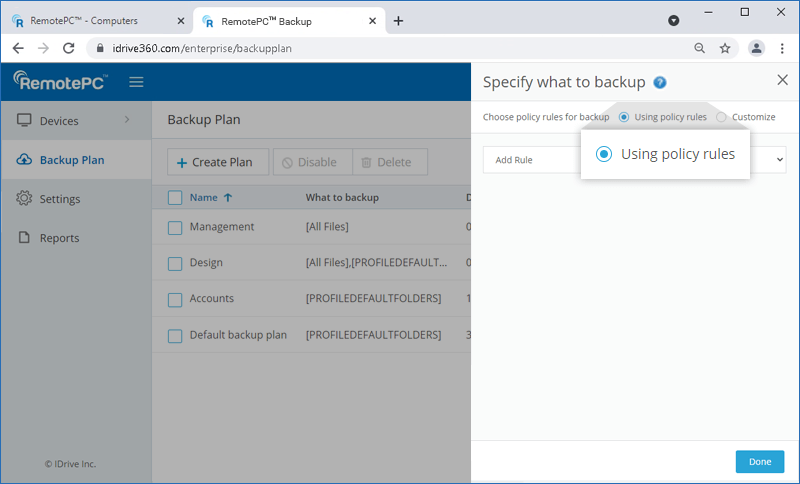Screen dimensions: 800x484
Task: Click the hamburger menu icon
Action: (x=136, y=82)
